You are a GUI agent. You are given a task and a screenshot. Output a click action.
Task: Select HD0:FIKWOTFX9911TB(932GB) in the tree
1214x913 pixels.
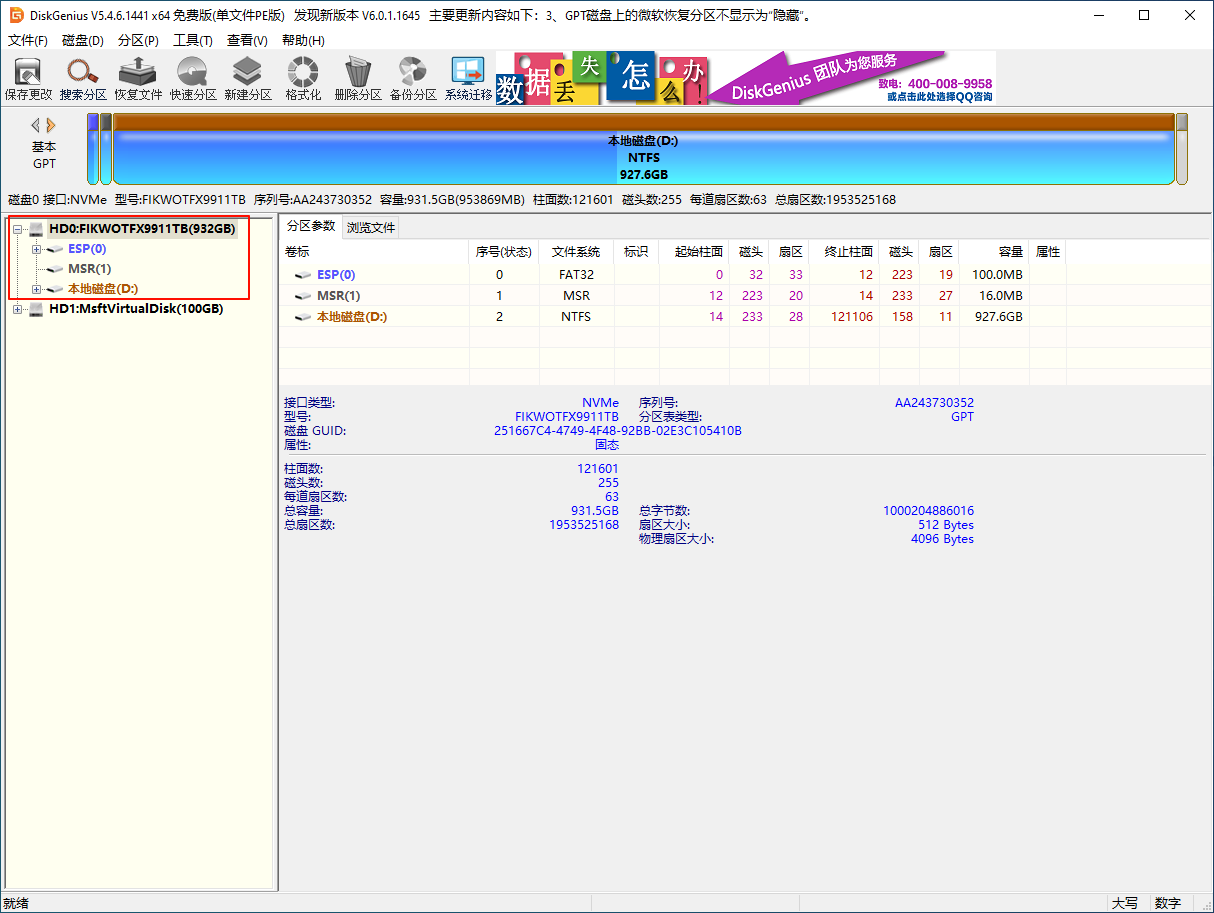click(142, 229)
